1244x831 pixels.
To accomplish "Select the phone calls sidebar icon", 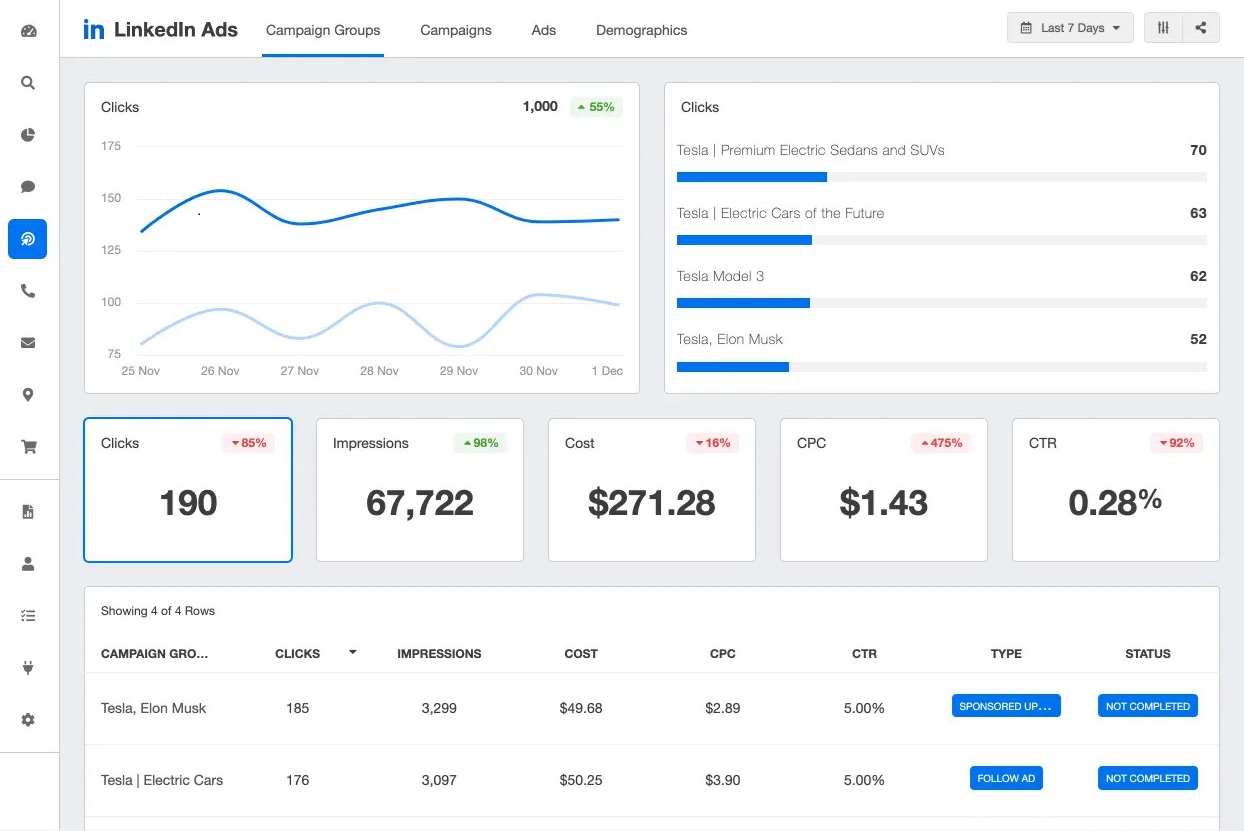I will [27, 291].
